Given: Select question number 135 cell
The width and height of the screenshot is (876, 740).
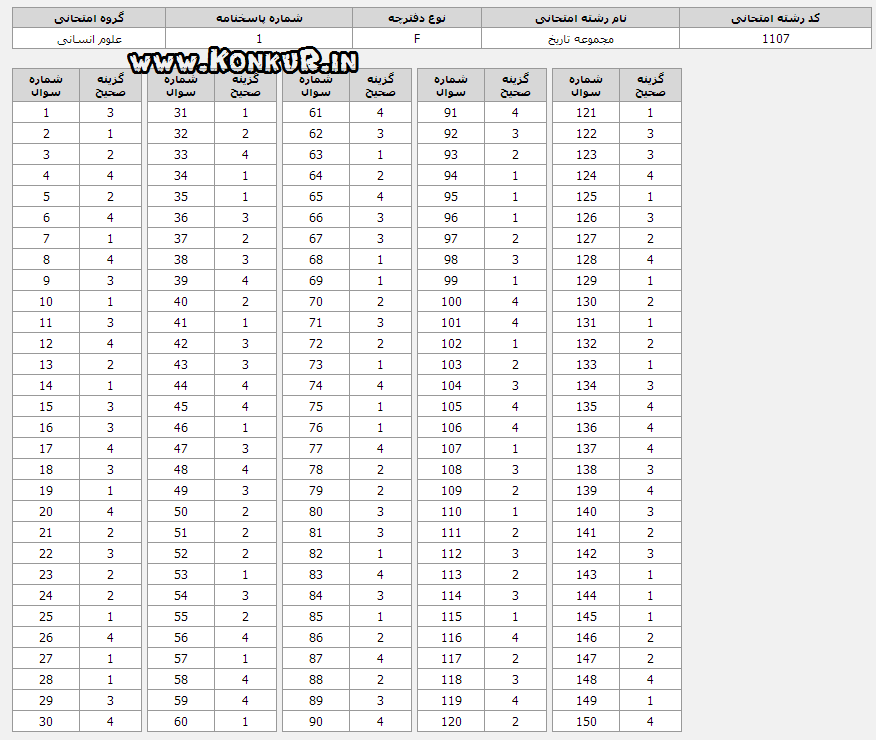Looking at the screenshot, I should (x=586, y=407).
